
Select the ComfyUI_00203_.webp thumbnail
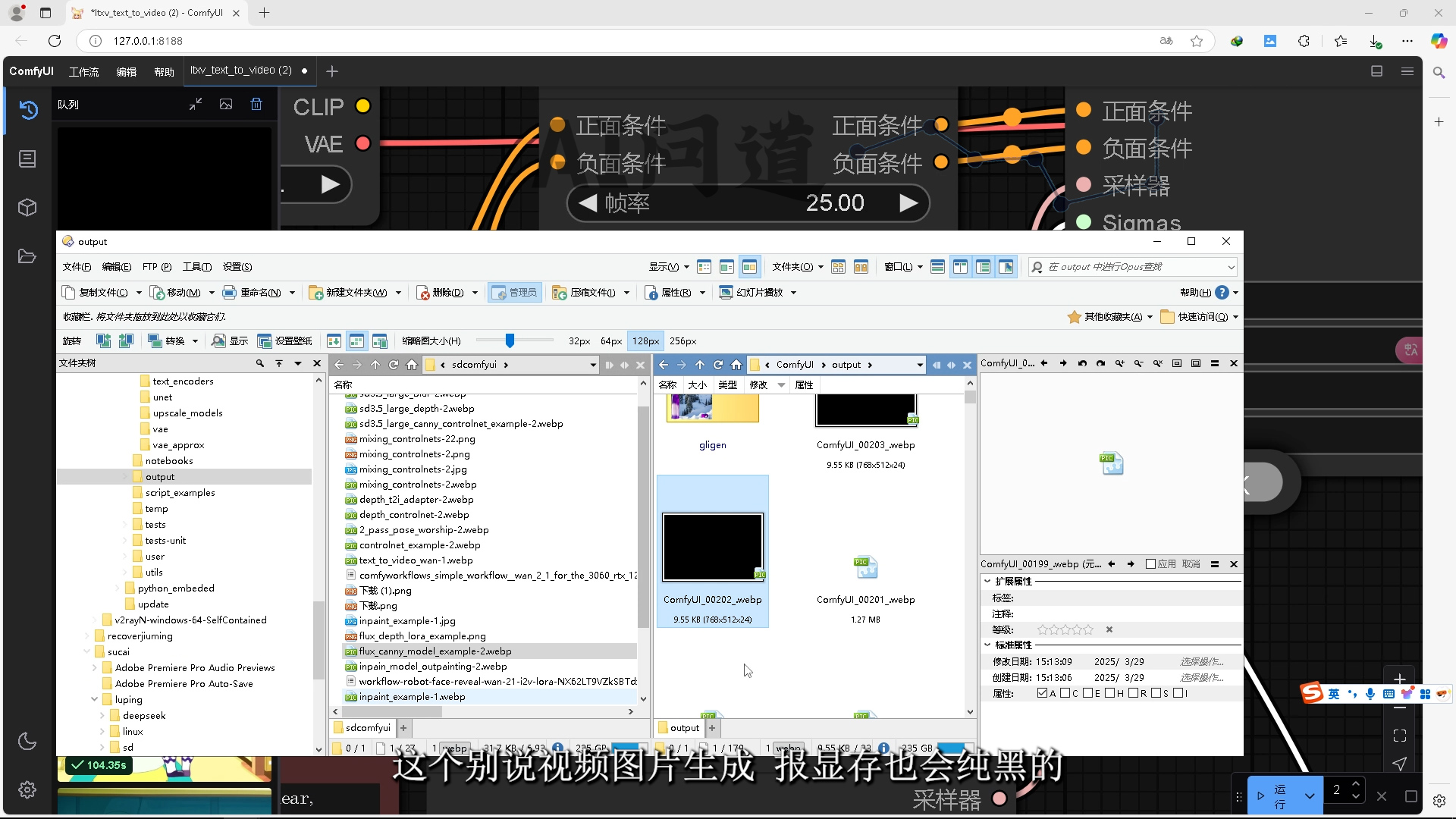(x=865, y=411)
